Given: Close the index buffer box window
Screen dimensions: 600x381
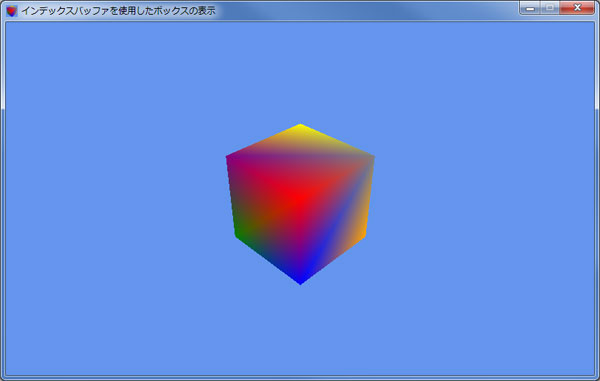Looking at the screenshot, I should [x=577, y=8].
